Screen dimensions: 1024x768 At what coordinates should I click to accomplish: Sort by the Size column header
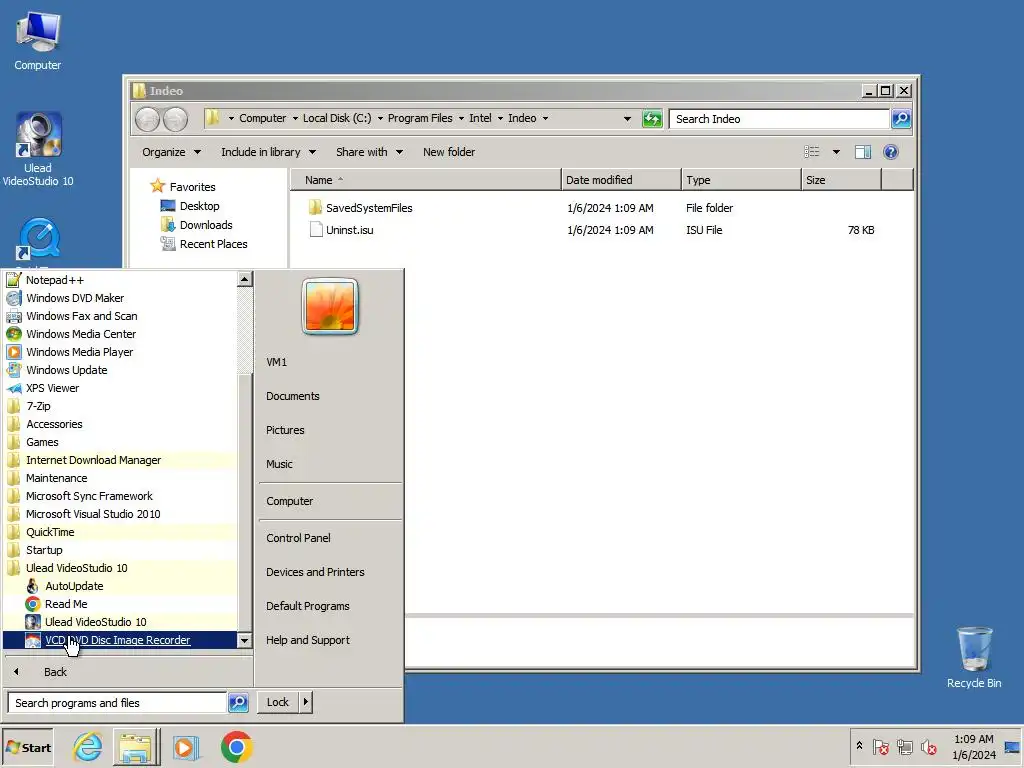(841, 180)
